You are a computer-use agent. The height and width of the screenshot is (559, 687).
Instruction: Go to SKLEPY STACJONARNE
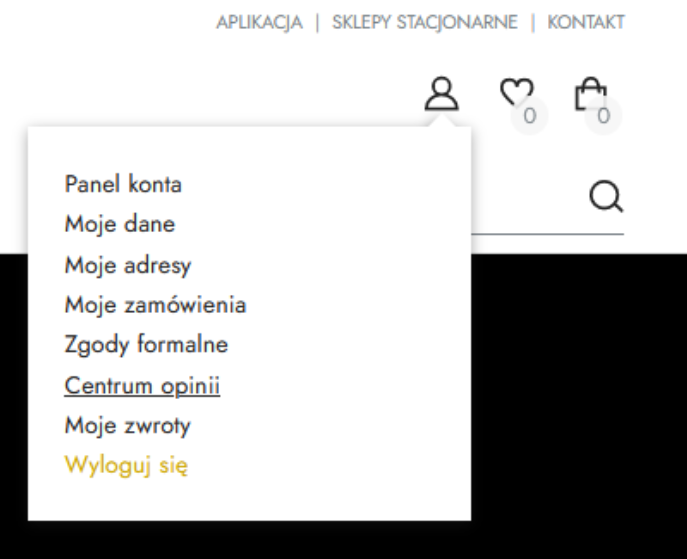[x=425, y=22]
